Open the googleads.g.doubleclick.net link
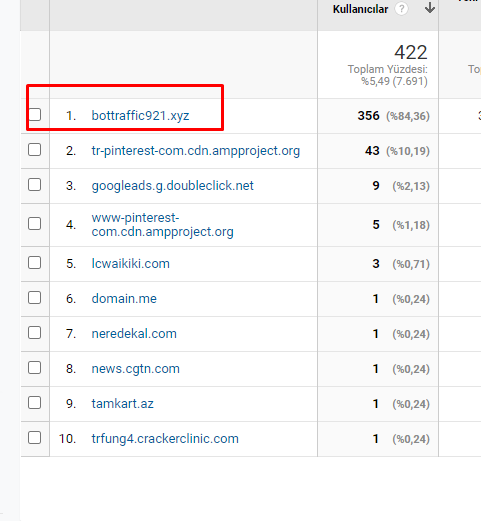The width and height of the screenshot is (481, 521). coord(173,186)
